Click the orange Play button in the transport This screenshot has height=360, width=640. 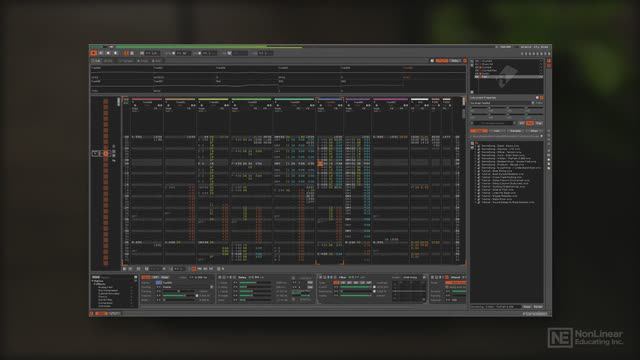pos(93,53)
